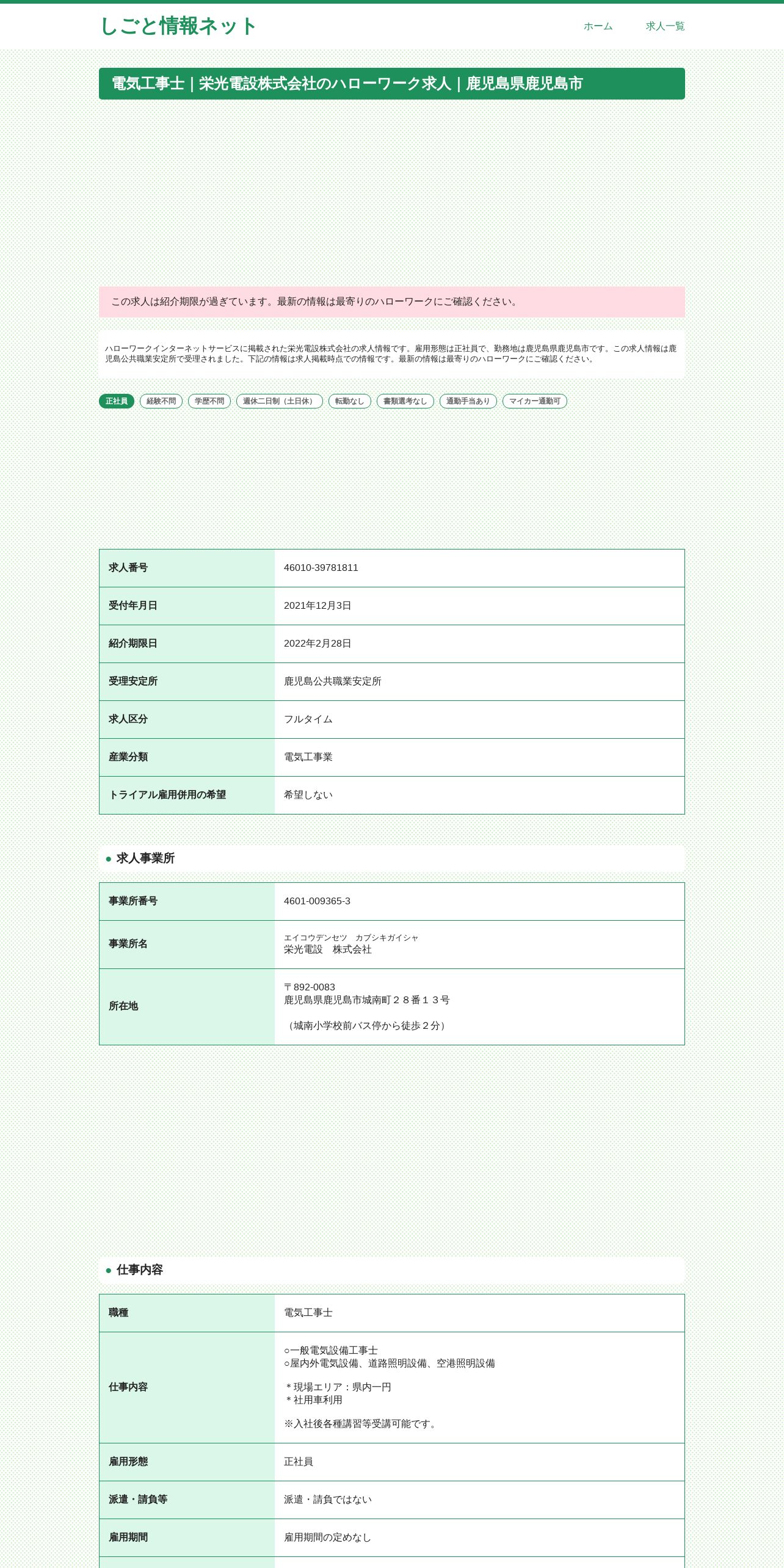784x1568 pixels.
Task: Open 求人一覧 in the header
Action: point(665,26)
